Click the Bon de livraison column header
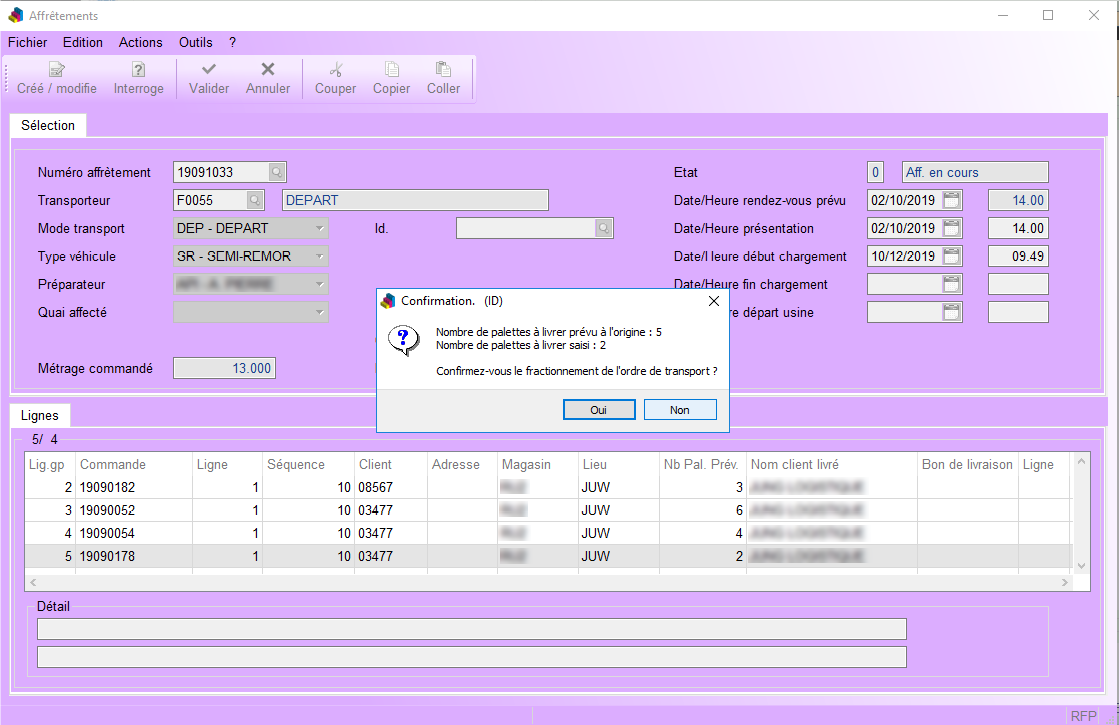Image resolution: width=1120 pixels, height=725 pixels. tap(968, 464)
